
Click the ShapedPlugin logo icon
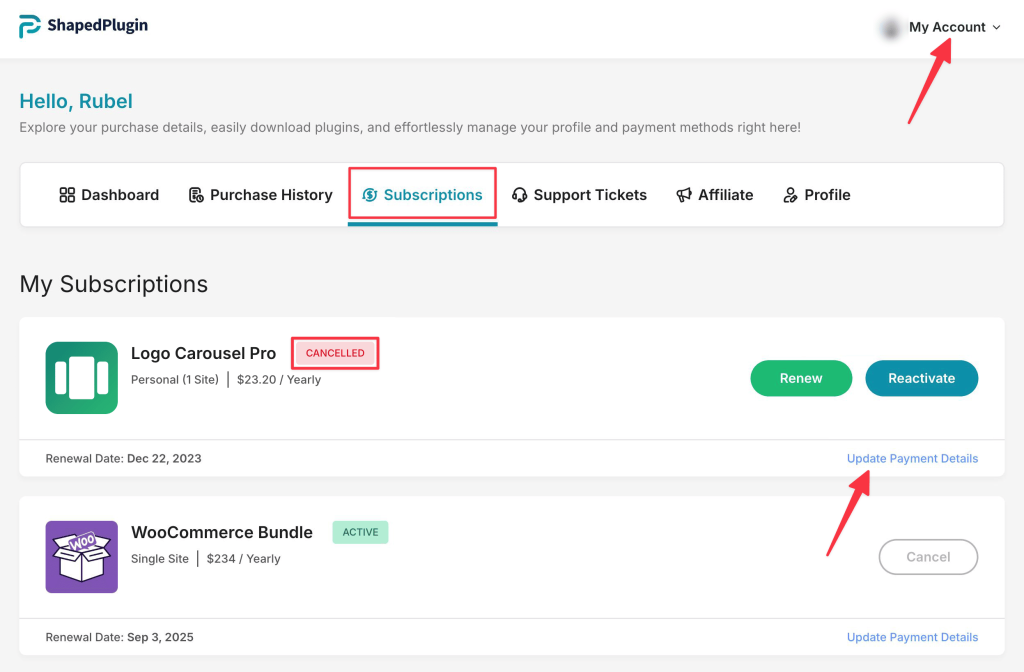(x=30, y=27)
